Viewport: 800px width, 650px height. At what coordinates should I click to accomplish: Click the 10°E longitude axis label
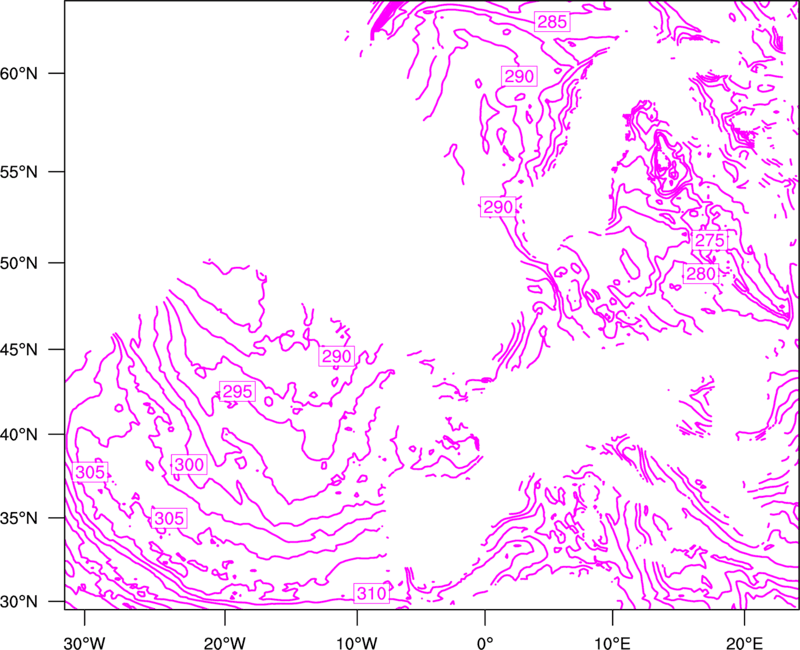[x=612, y=643]
